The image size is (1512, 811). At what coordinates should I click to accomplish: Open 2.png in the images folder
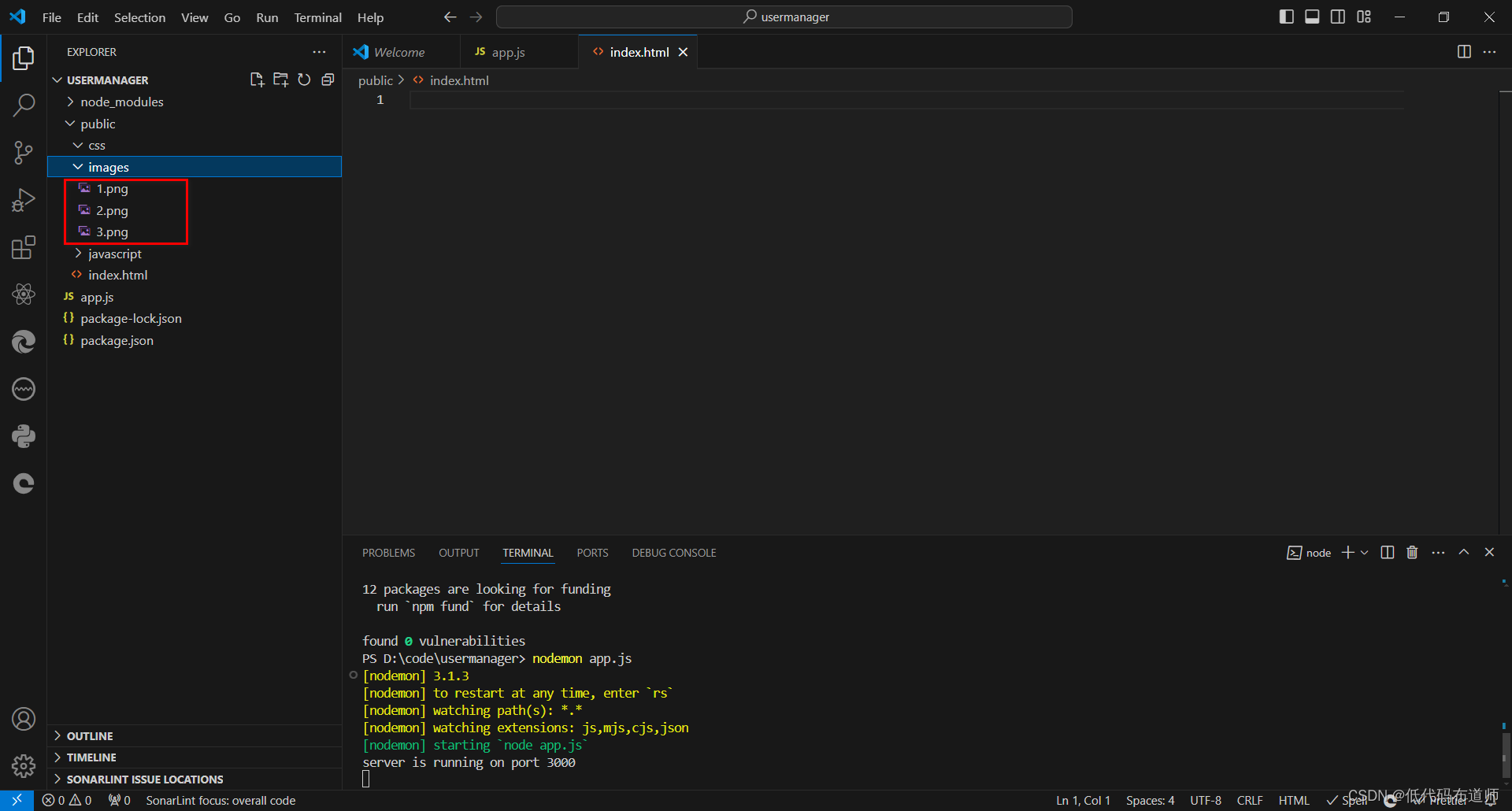(112, 210)
